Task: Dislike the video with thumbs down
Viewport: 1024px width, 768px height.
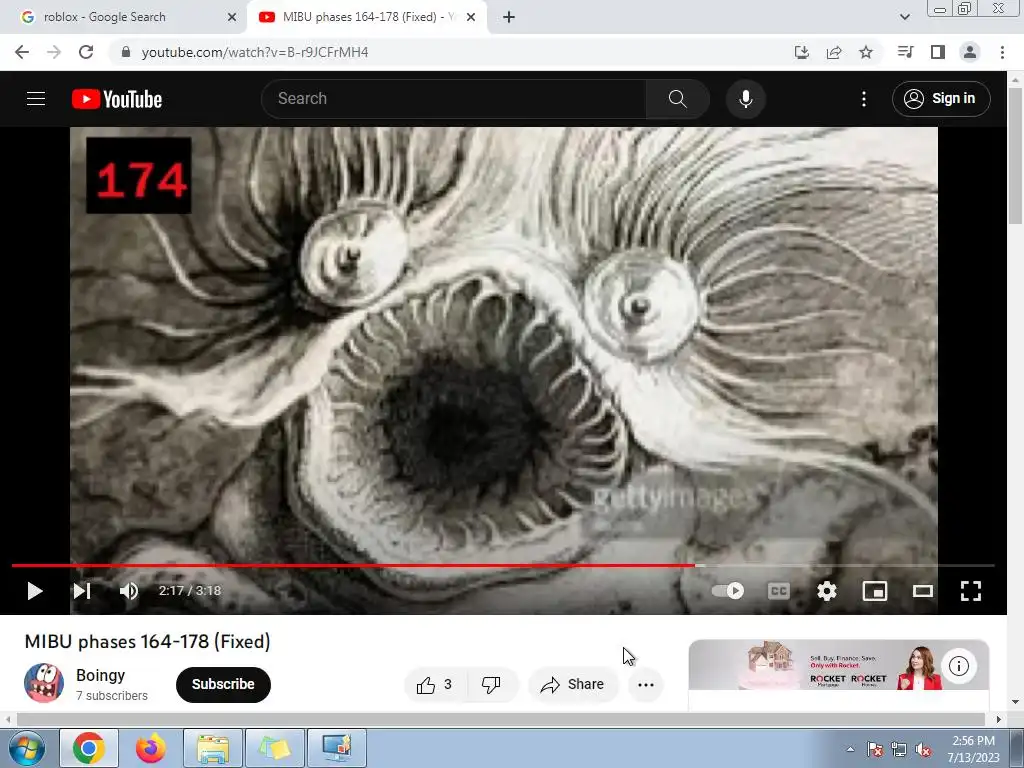Action: coord(491,684)
